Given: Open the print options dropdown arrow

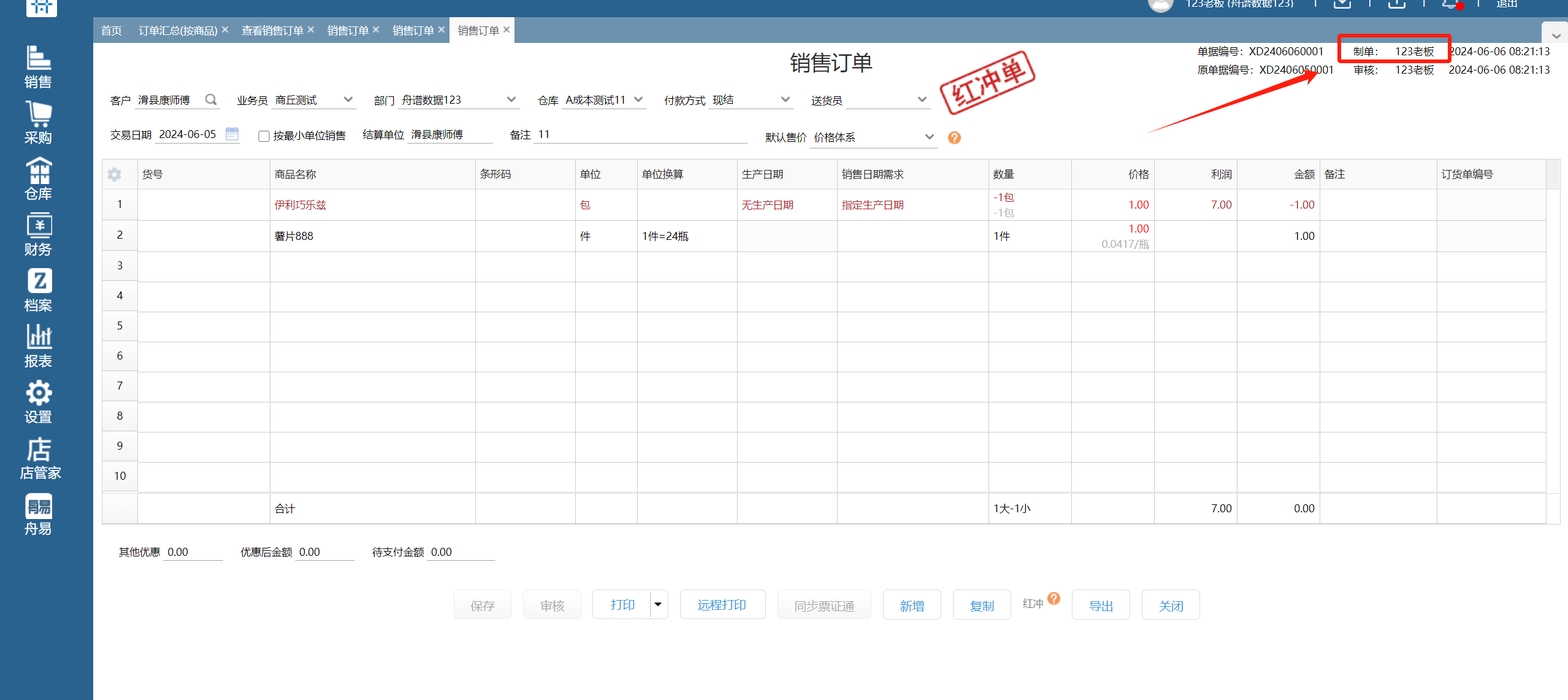Looking at the screenshot, I should tap(658, 605).
